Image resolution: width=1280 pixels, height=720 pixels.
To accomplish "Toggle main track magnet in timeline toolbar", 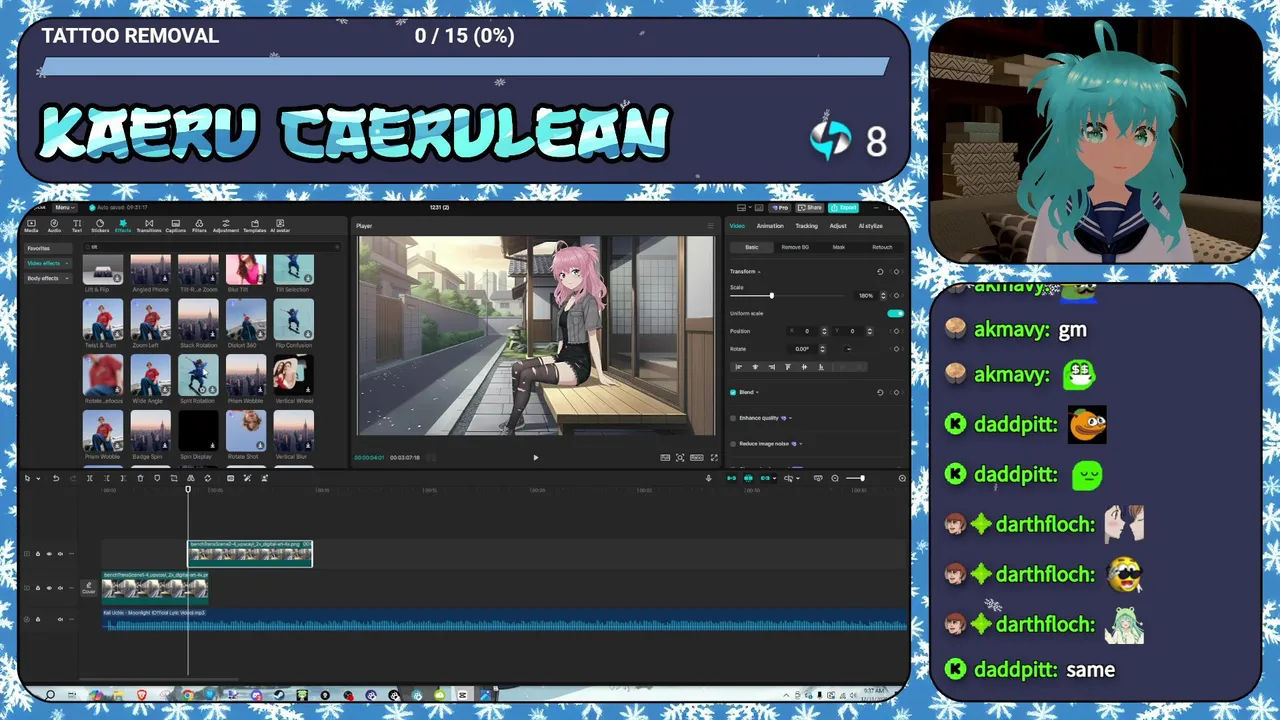I will [x=731, y=478].
